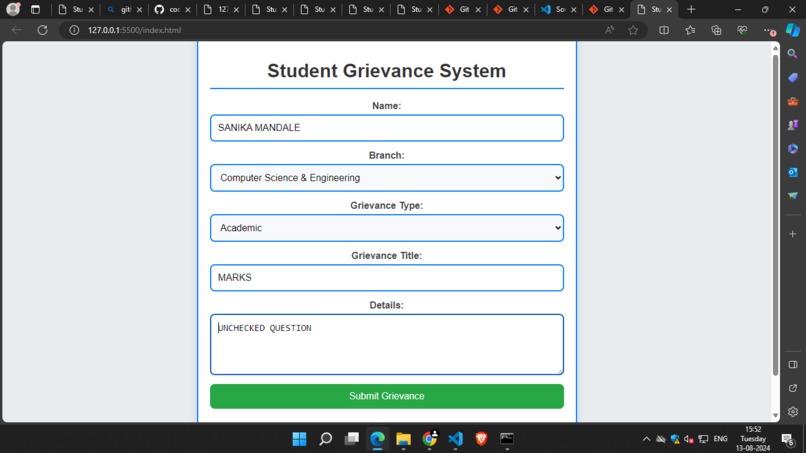Image resolution: width=806 pixels, height=453 pixels.
Task: Click the back navigation arrow
Action: (x=16, y=30)
